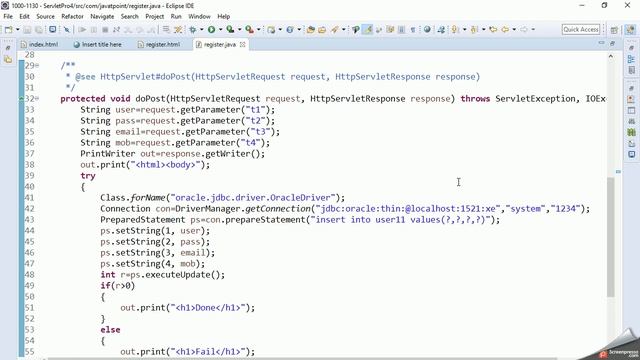Viewport: 640px width, 360px height.
Task: Open the Refactor menu
Action: click(x=72, y=16)
